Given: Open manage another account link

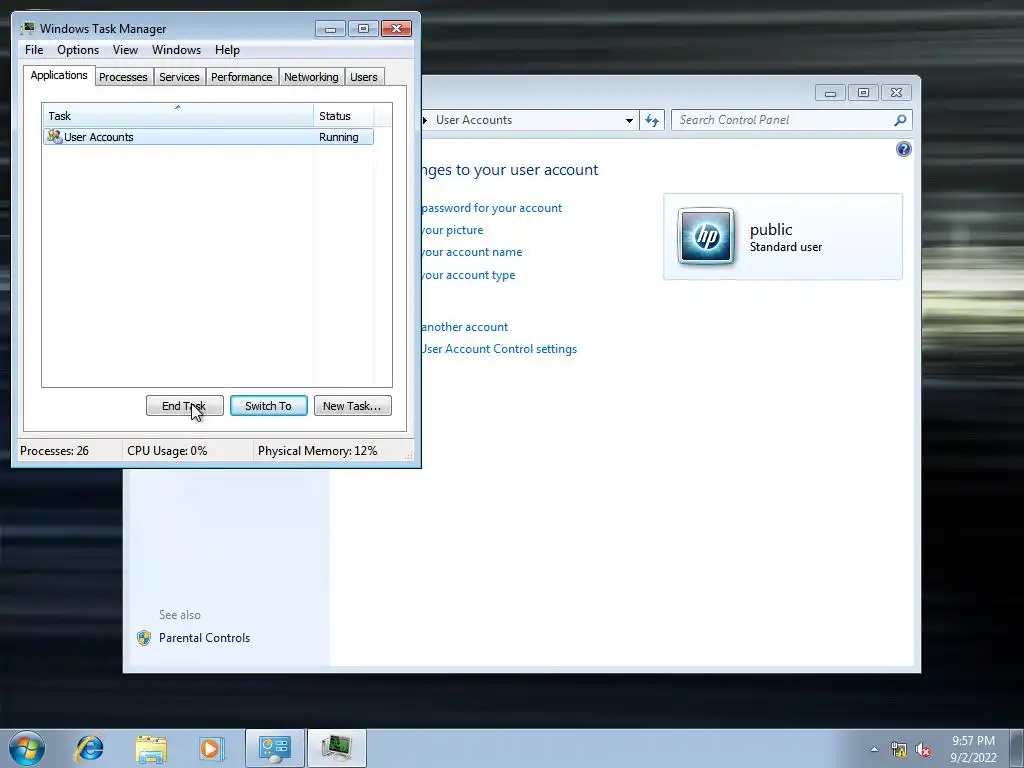Looking at the screenshot, I should click(x=465, y=327).
